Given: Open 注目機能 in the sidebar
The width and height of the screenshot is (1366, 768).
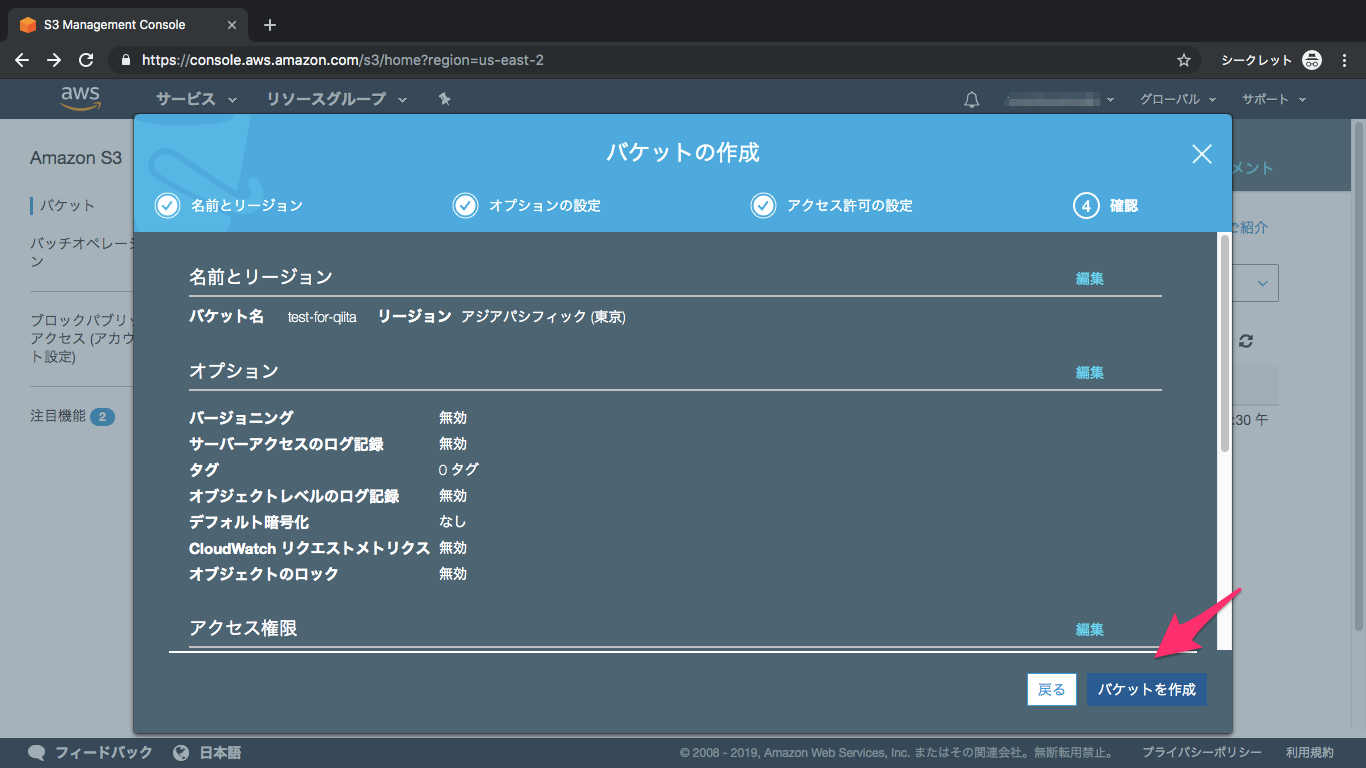Looking at the screenshot, I should (x=72, y=416).
